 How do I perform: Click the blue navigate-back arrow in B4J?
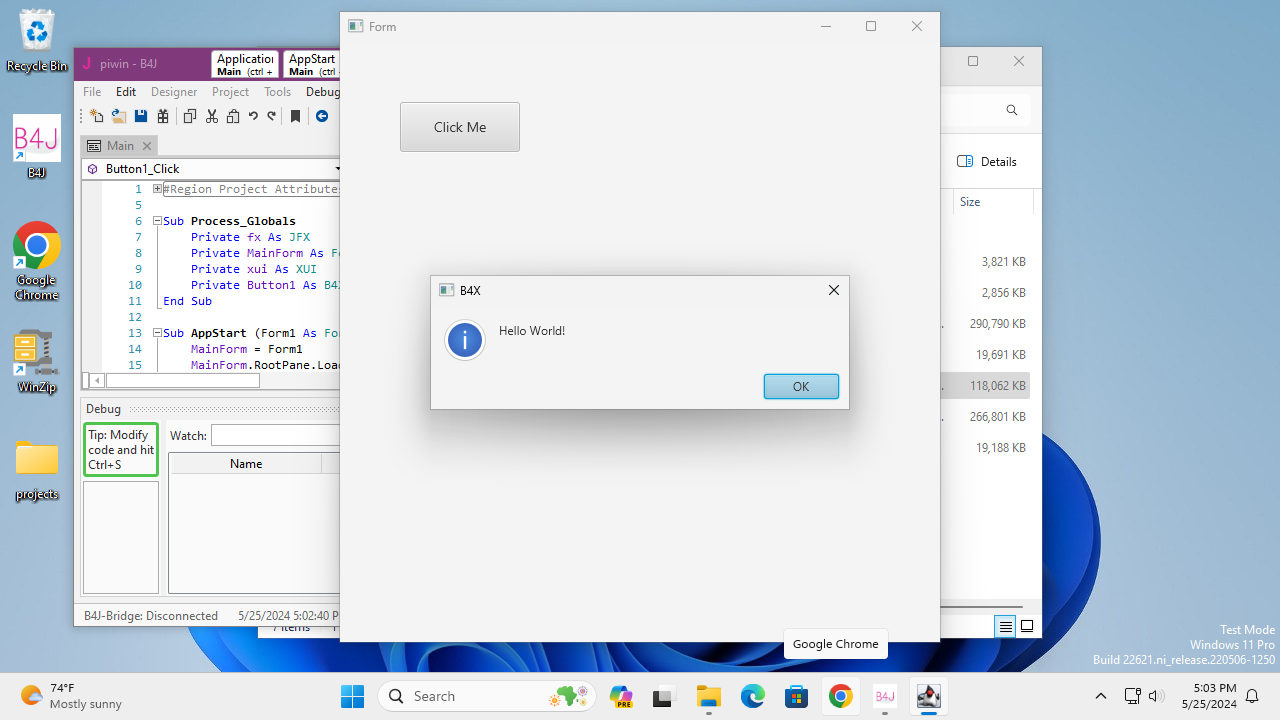[322, 116]
